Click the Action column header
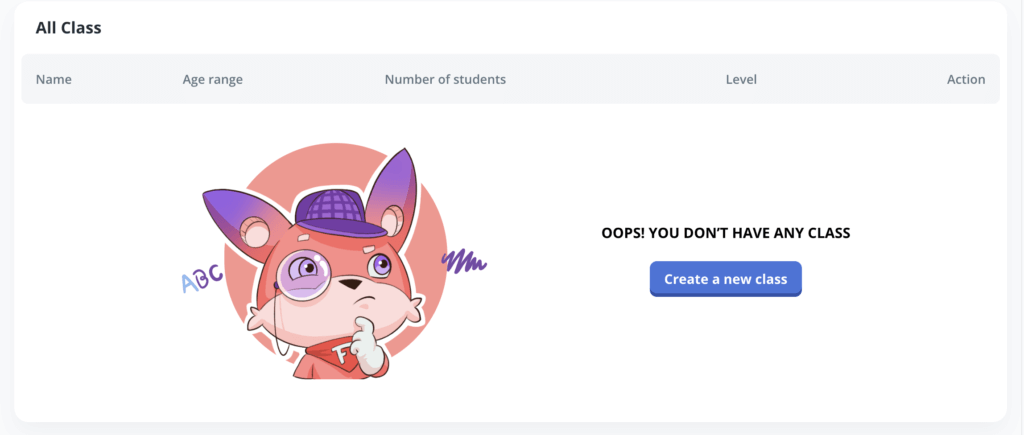Viewport: 1024px width, 435px height. click(966, 79)
